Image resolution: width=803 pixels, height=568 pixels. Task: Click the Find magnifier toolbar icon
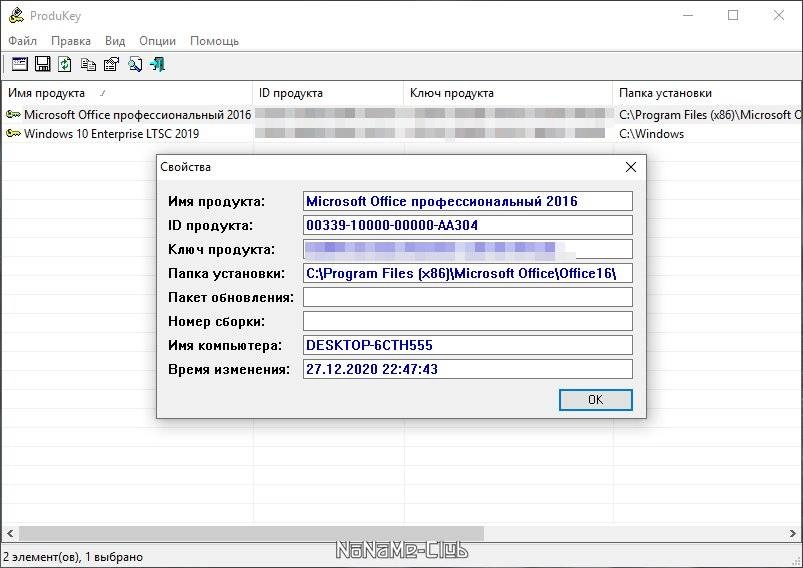[x=135, y=64]
